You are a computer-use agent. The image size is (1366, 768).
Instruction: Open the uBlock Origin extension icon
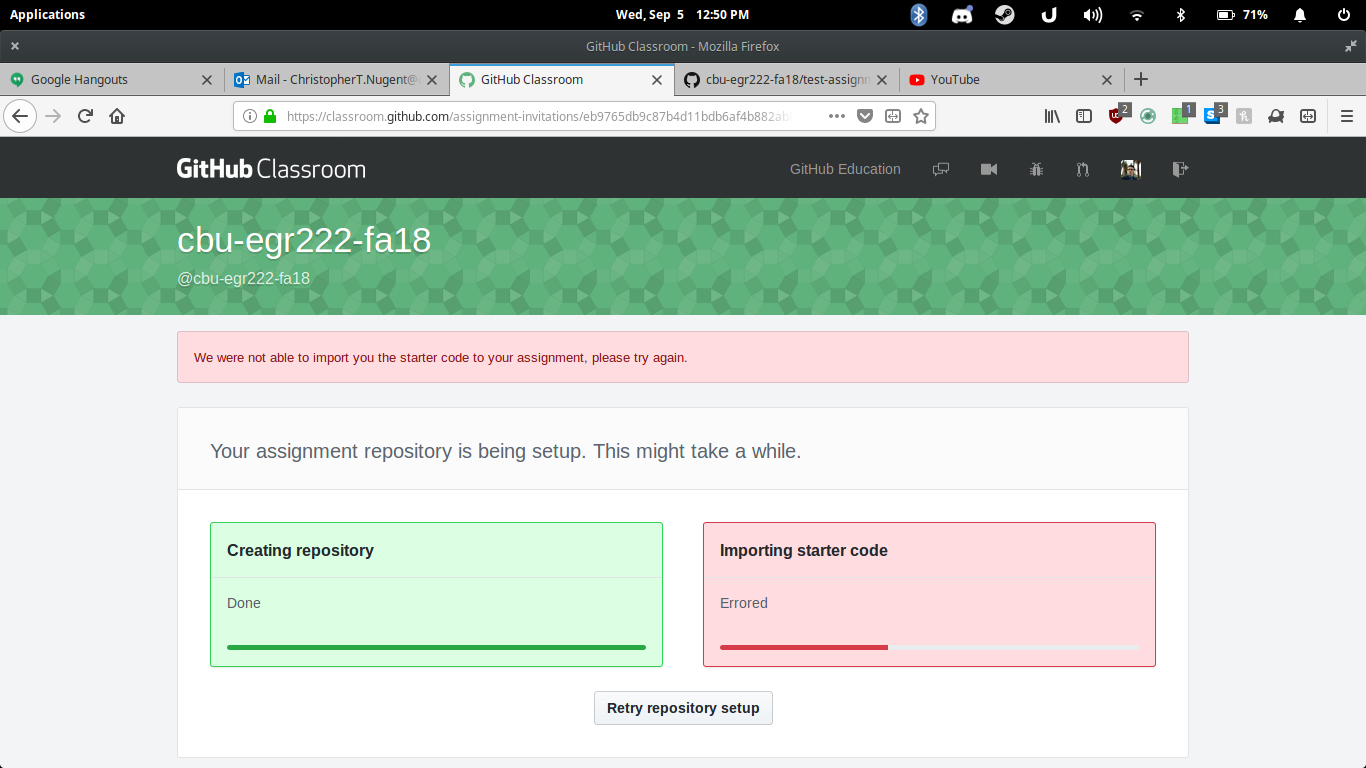click(1116, 116)
